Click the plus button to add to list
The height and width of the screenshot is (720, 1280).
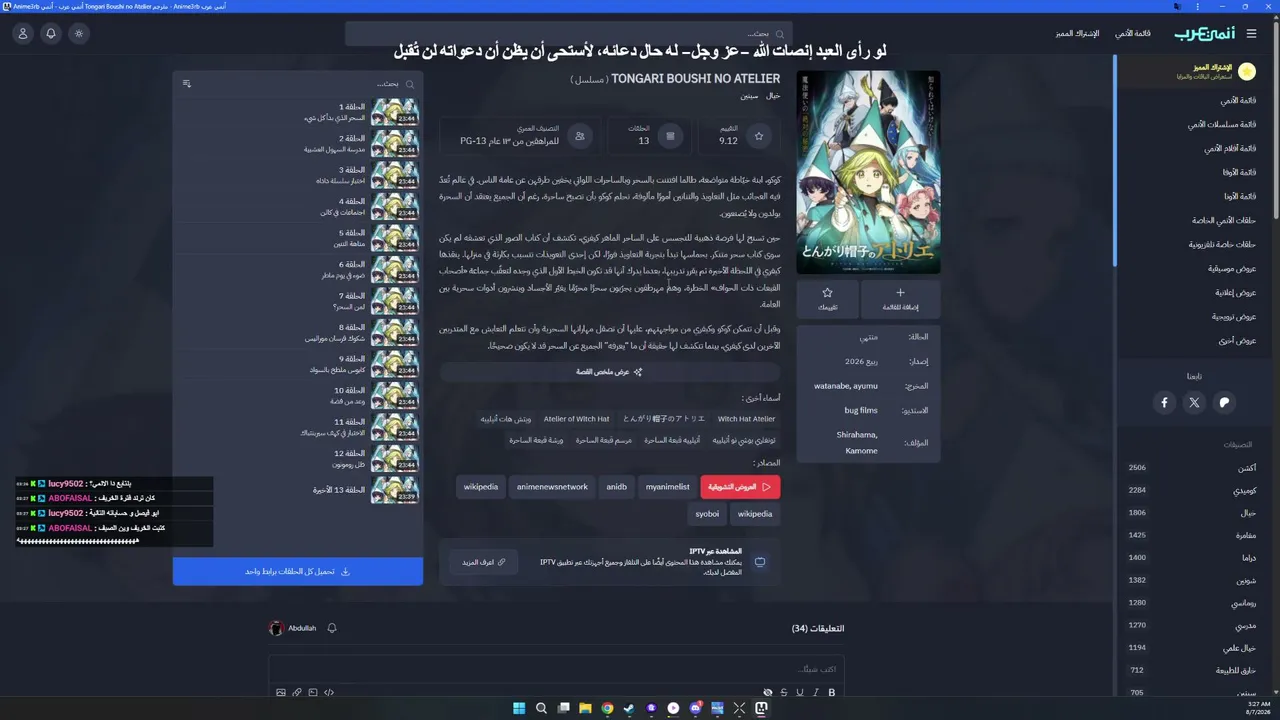[900, 299]
